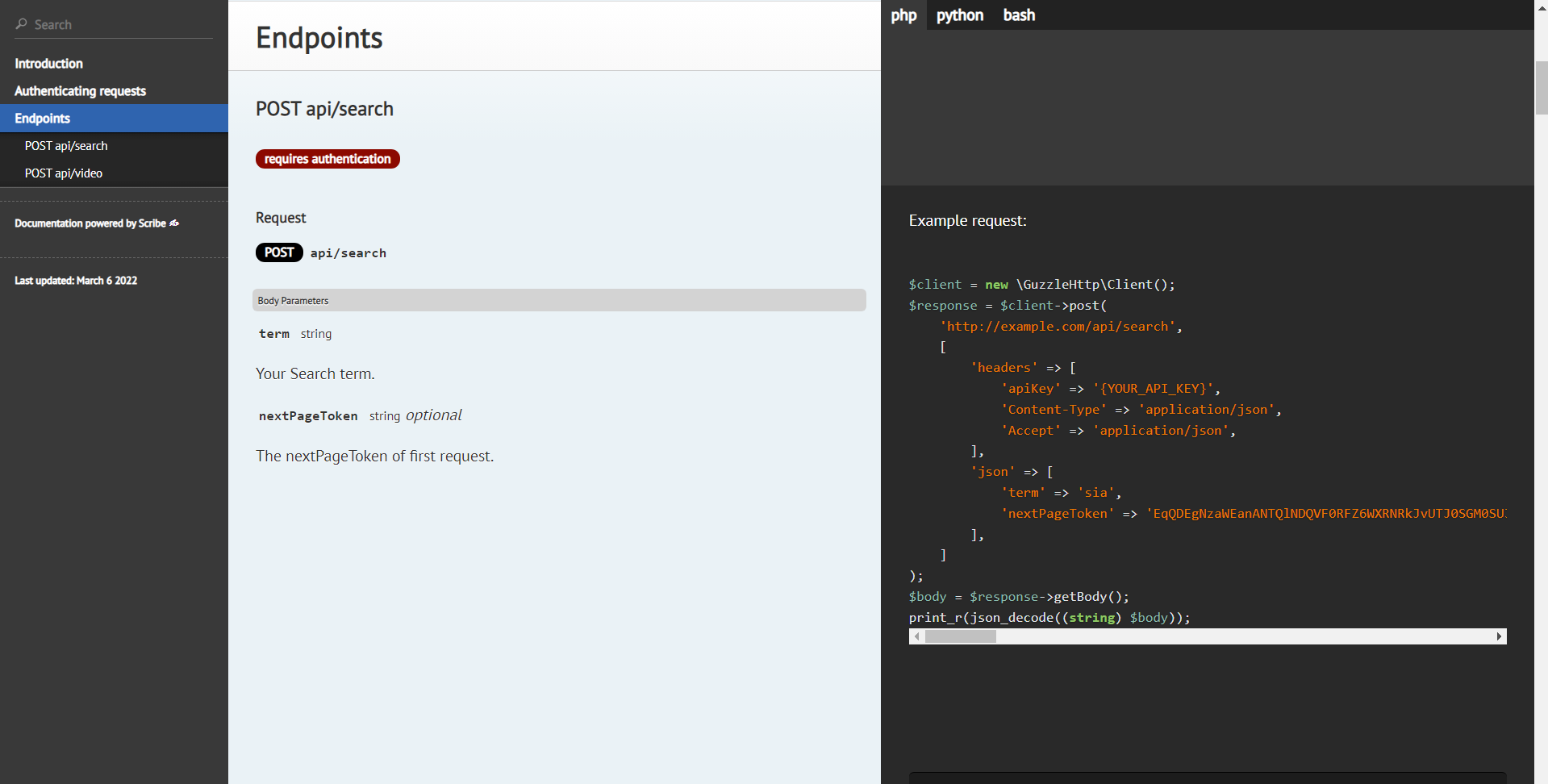
Task: Open POST api/search in the sidebar
Action: point(66,146)
